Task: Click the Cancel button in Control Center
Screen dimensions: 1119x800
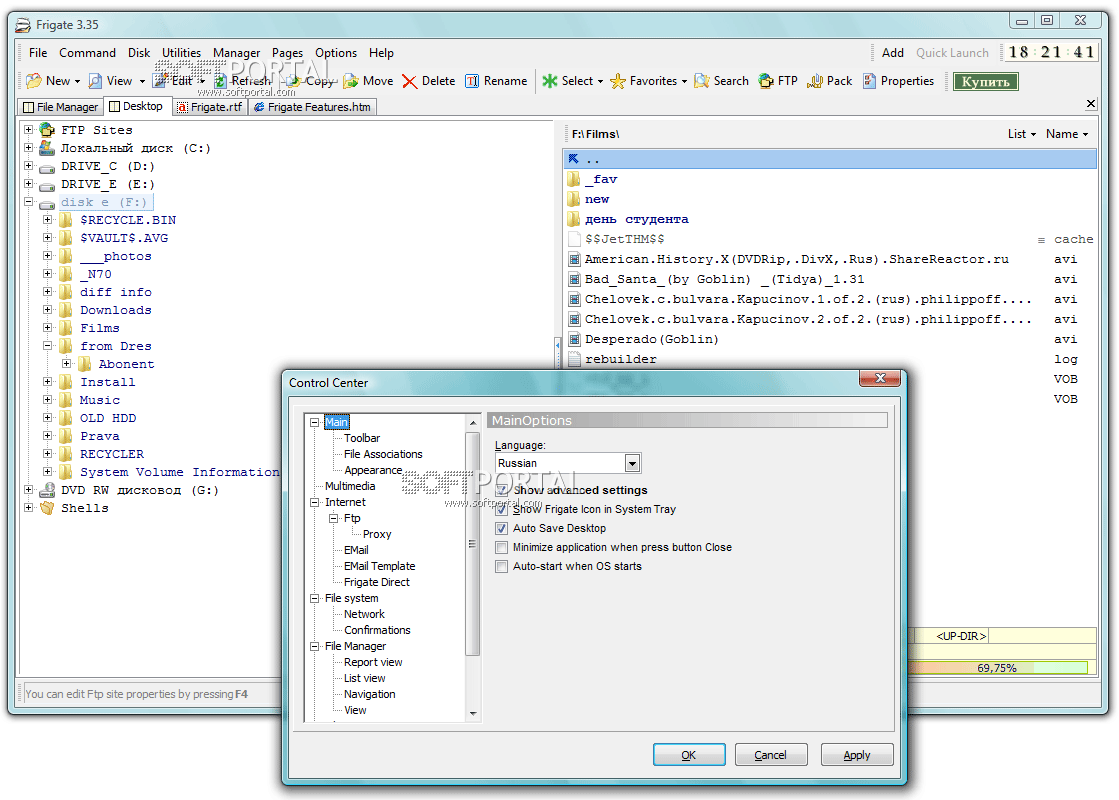Action: tap(771, 755)
